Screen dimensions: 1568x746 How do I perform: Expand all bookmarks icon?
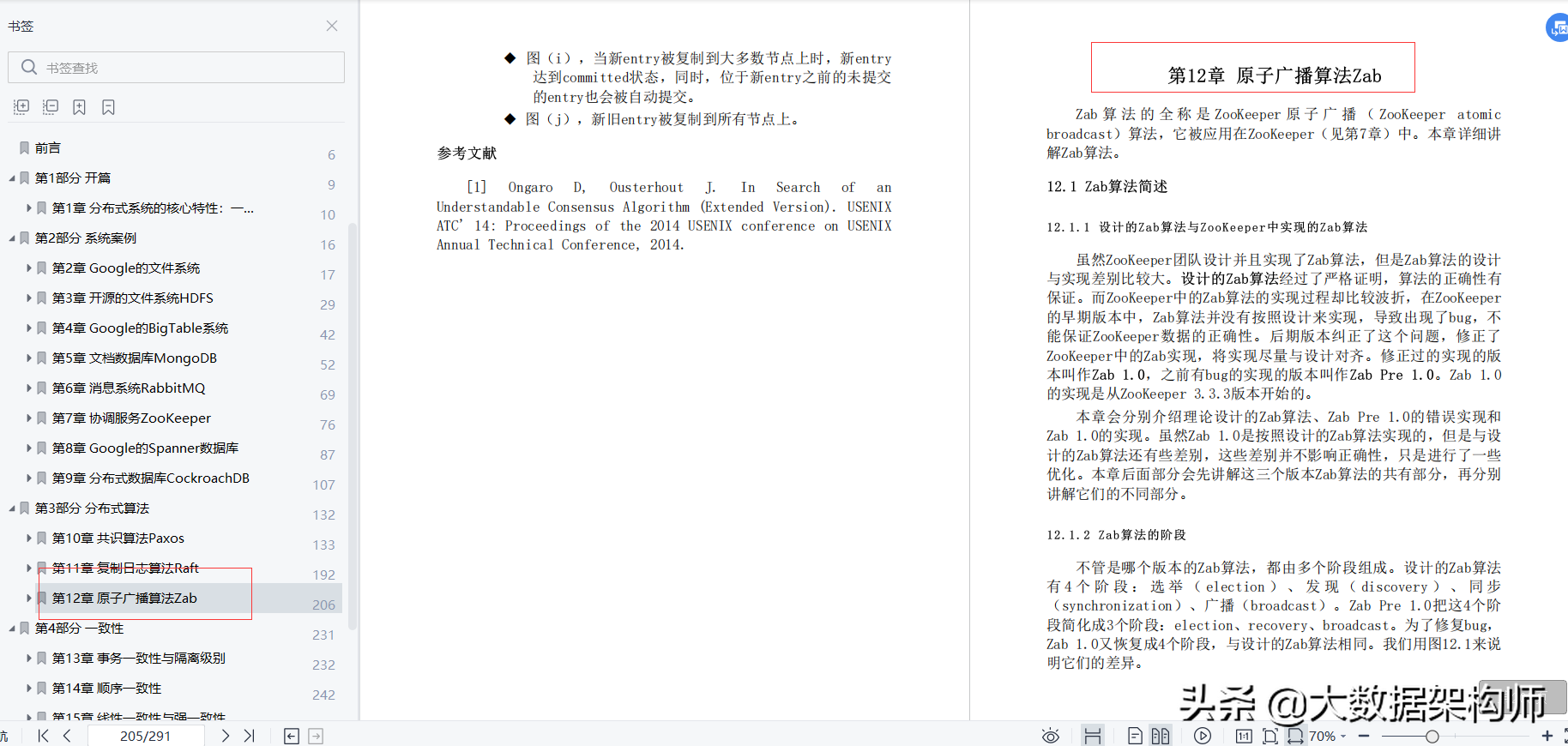point(21,107)
